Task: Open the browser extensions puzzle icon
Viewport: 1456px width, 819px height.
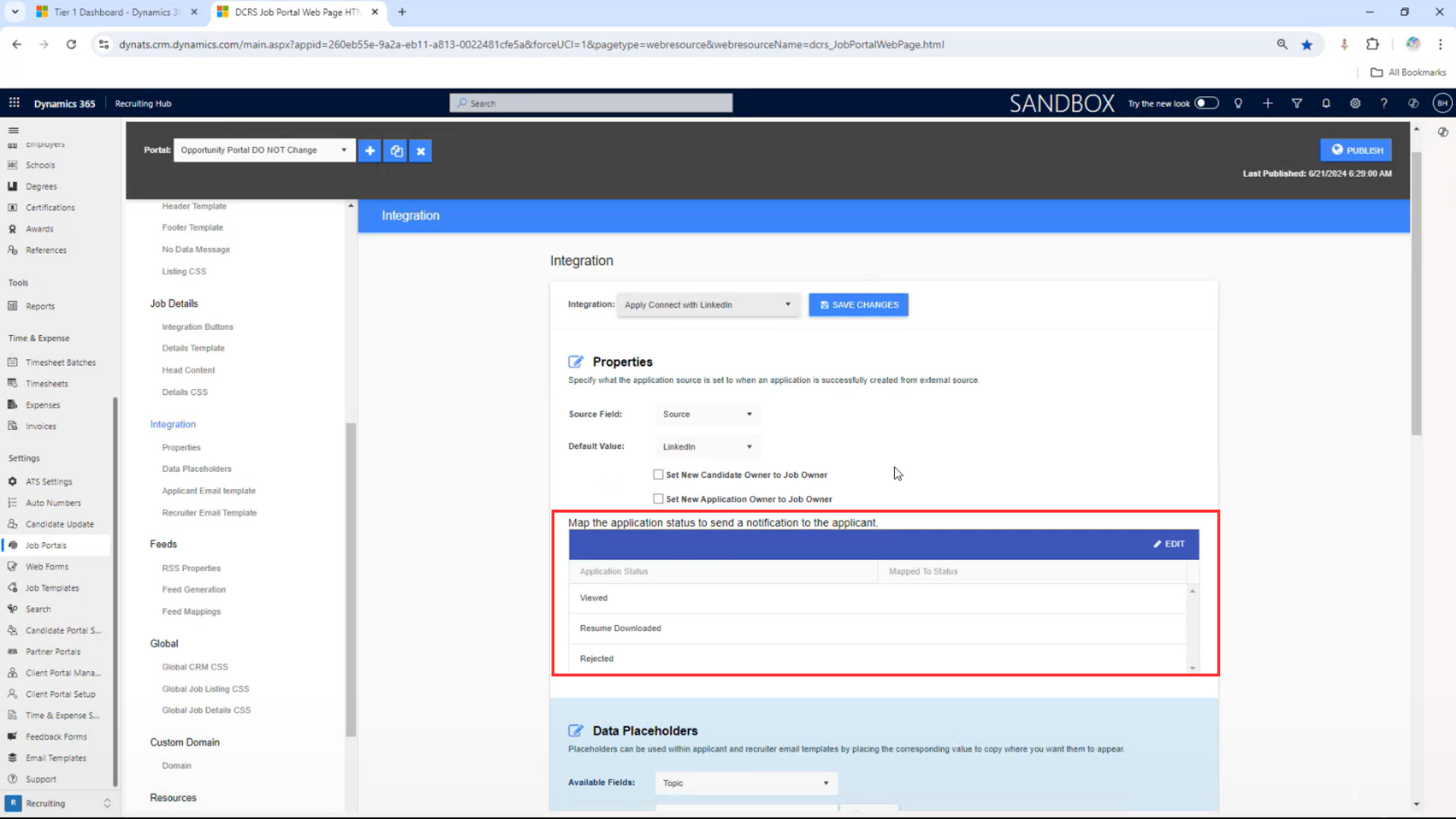Action: tap(1373, 44)
